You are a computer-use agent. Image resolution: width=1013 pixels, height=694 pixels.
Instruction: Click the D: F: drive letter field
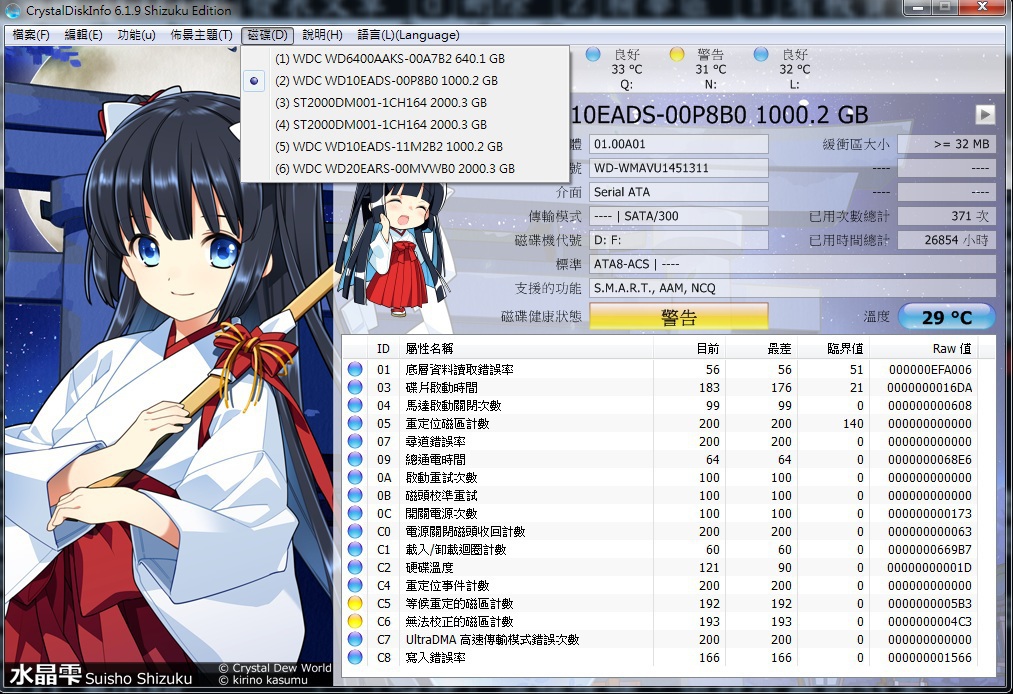(x=678, y=240)
